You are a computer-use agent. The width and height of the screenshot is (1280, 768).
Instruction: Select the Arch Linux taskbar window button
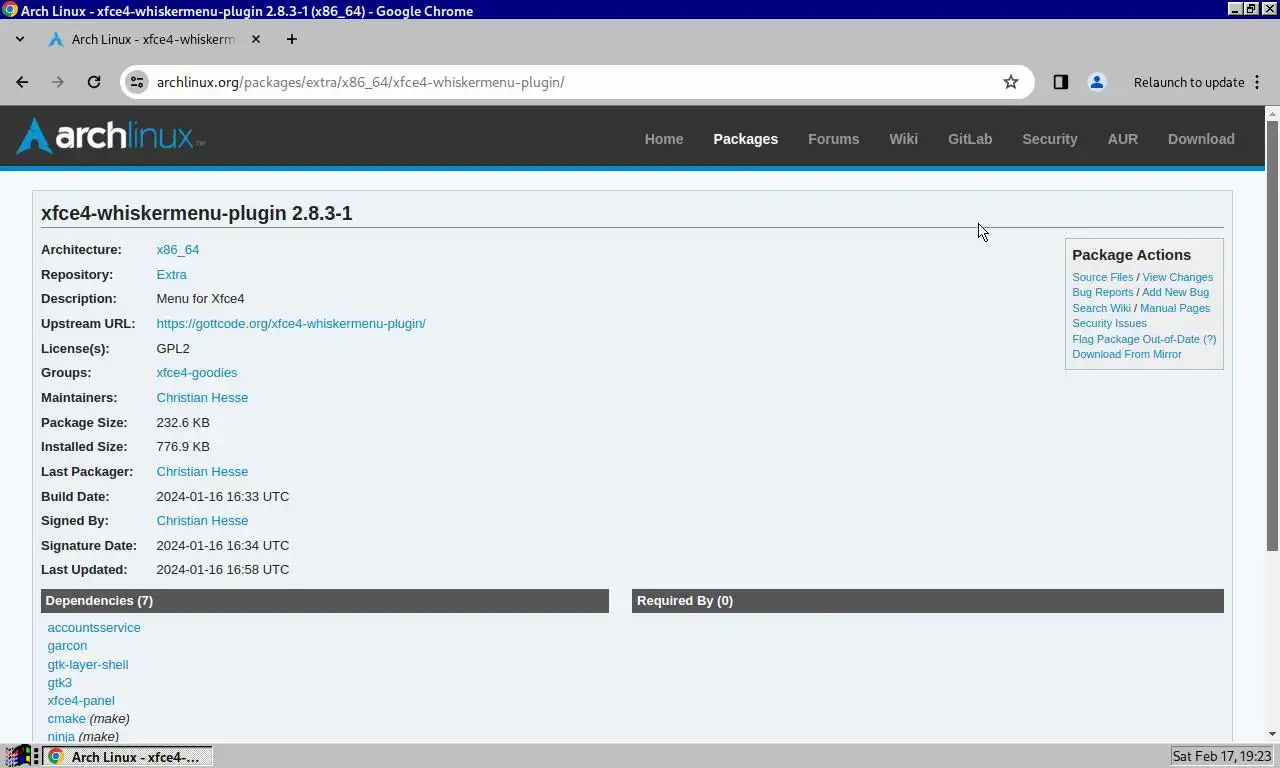[127, 756]
